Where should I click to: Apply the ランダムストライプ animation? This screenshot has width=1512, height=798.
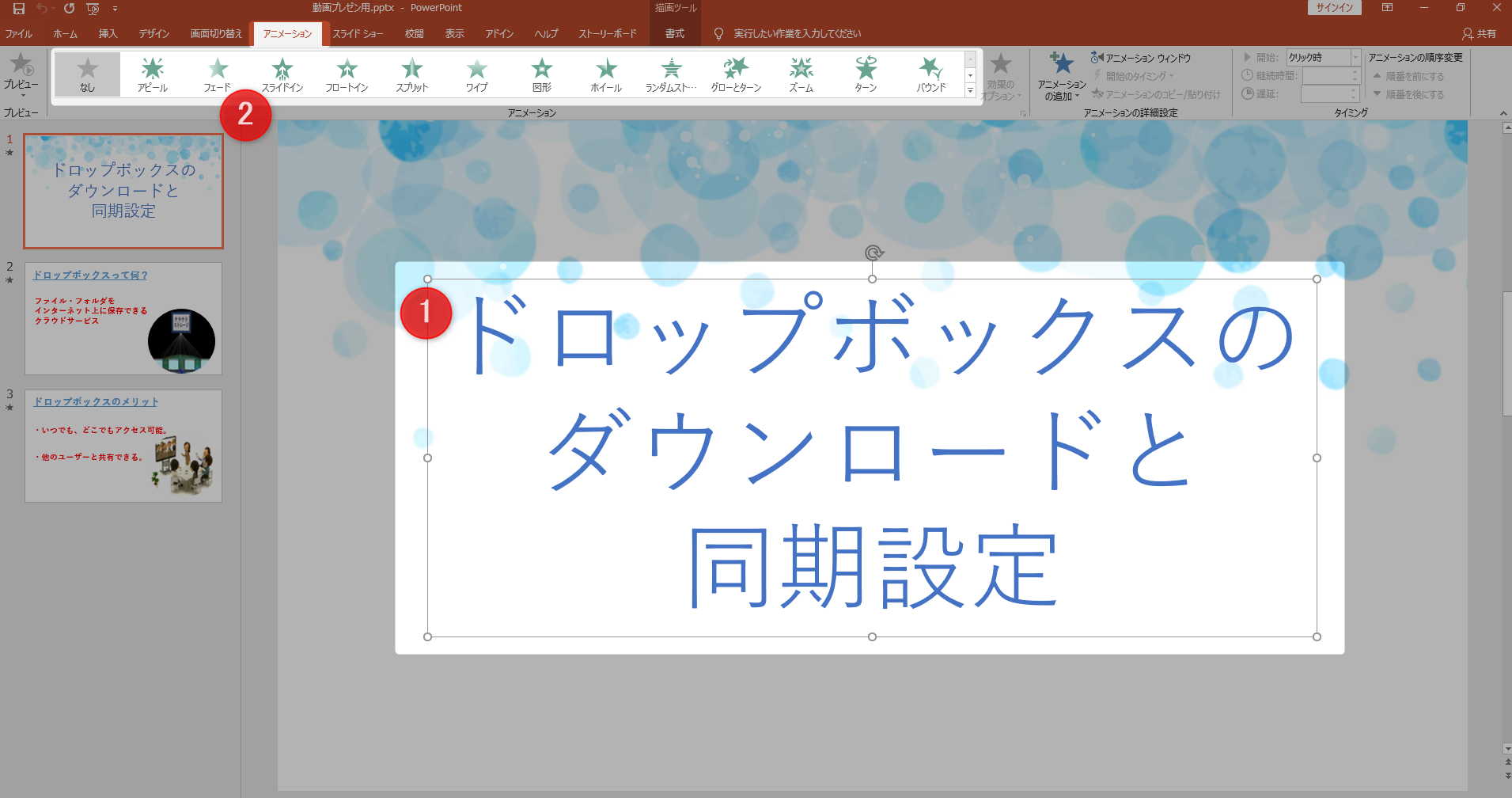[672, 74]
